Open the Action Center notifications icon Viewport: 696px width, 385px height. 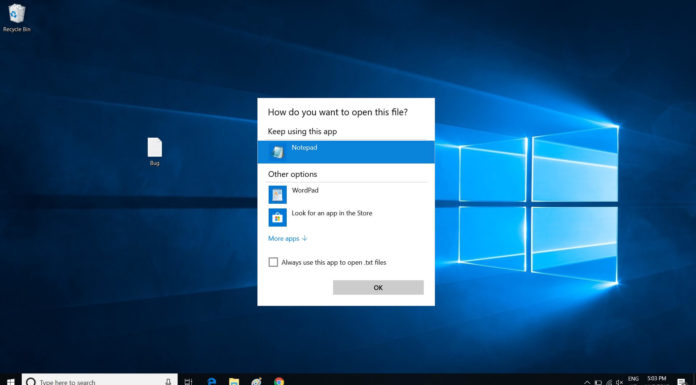[682, 381]
